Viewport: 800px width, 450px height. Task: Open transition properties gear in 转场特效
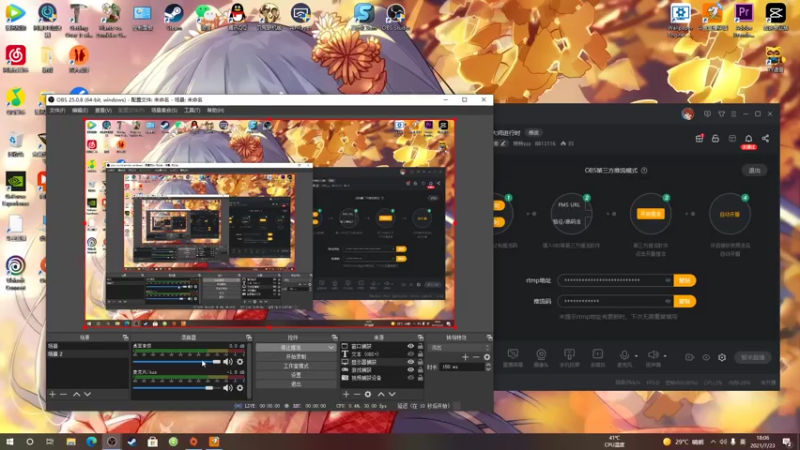pyautogui.click(x=487, y=357)
